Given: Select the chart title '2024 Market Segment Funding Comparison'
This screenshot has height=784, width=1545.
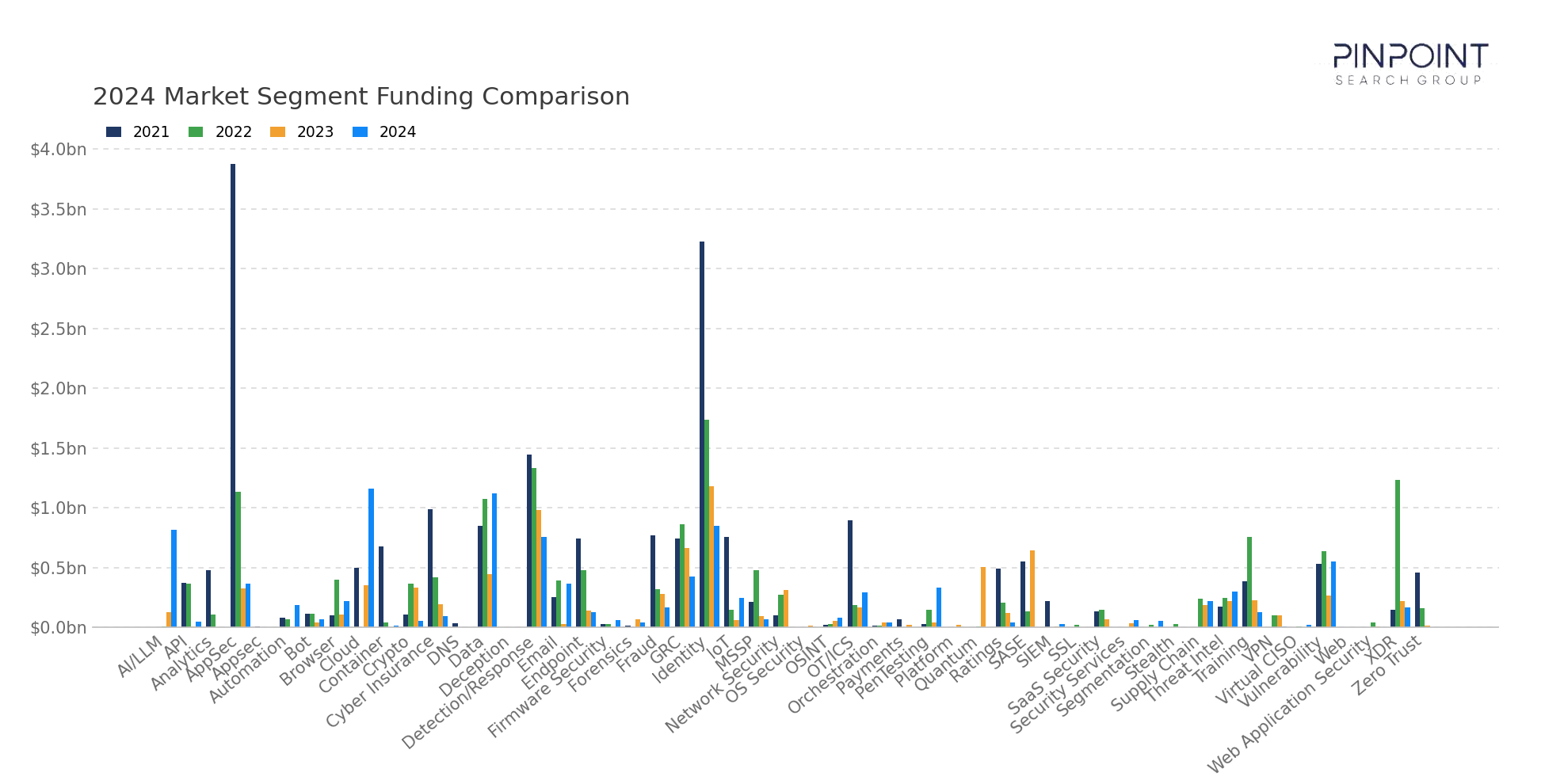Looking at the screenshot, I should coord(361,97).
